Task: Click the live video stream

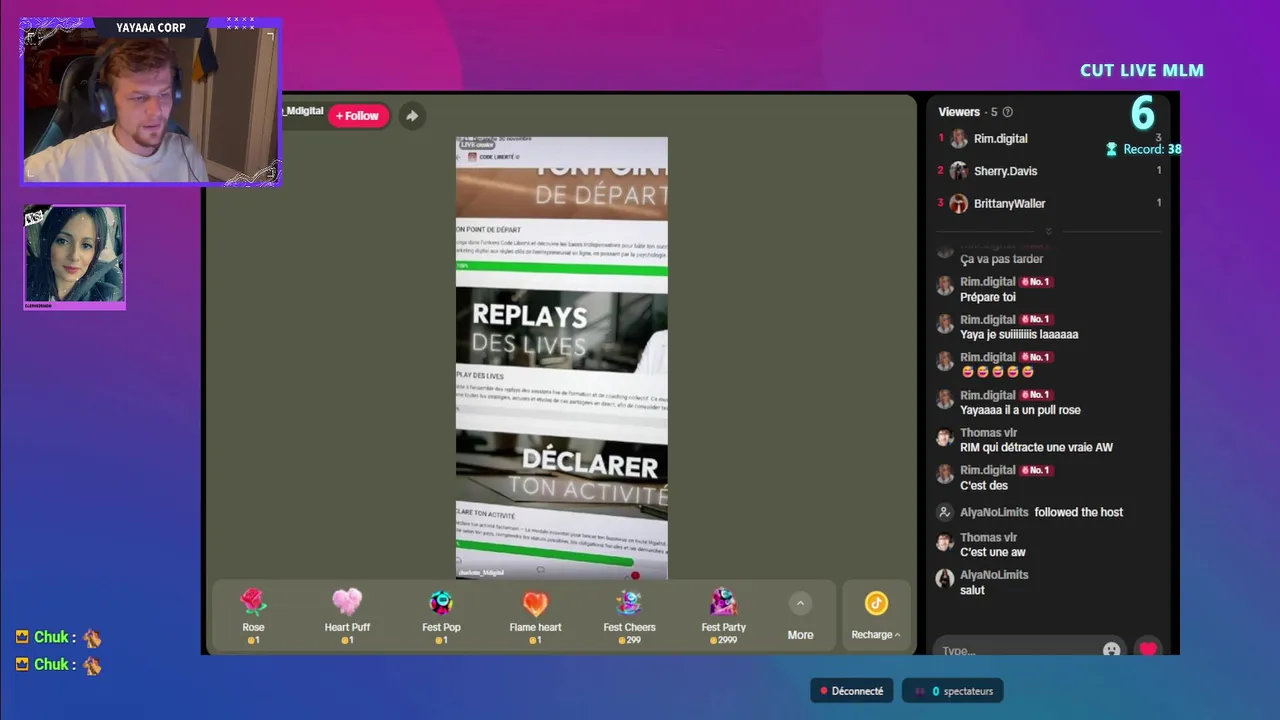Action: (561, 358)
